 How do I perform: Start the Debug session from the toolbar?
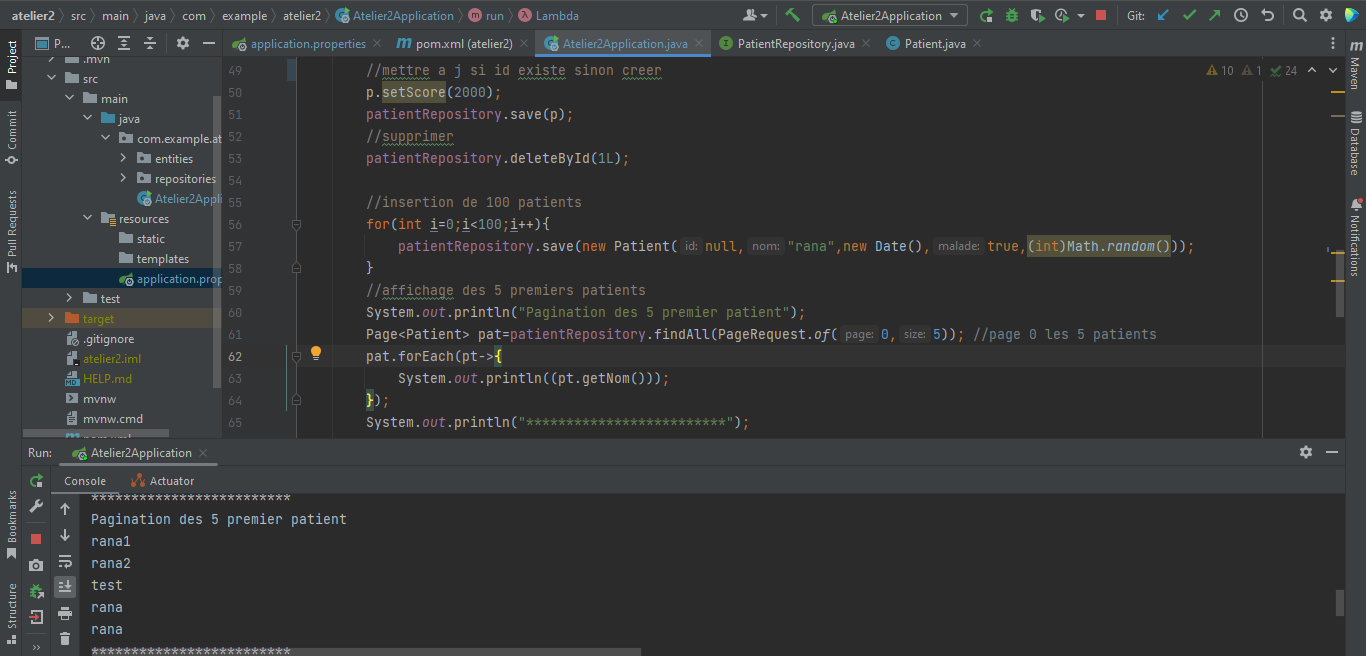(1014, 15)
